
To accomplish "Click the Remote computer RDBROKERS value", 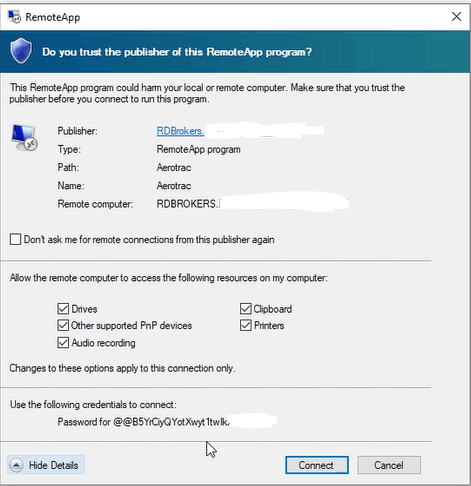I will 187,204.
